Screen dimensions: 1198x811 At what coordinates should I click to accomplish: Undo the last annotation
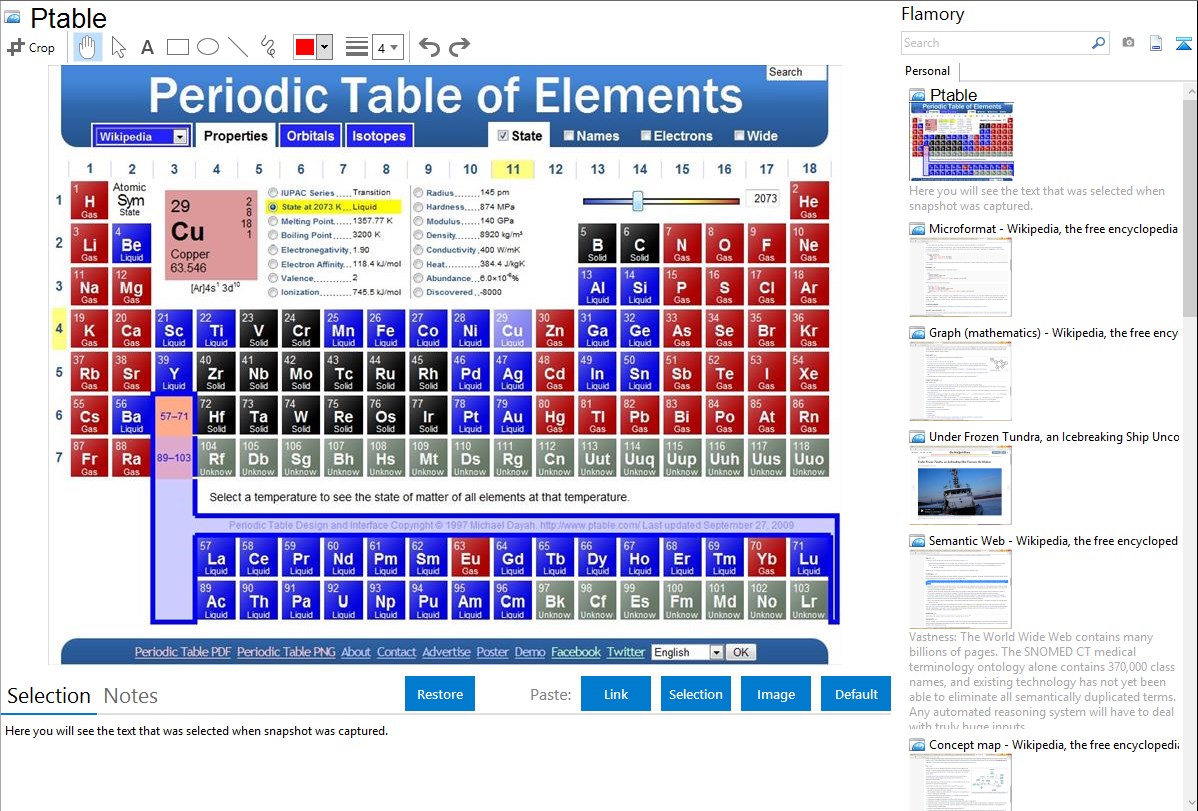tap(429, 47)
